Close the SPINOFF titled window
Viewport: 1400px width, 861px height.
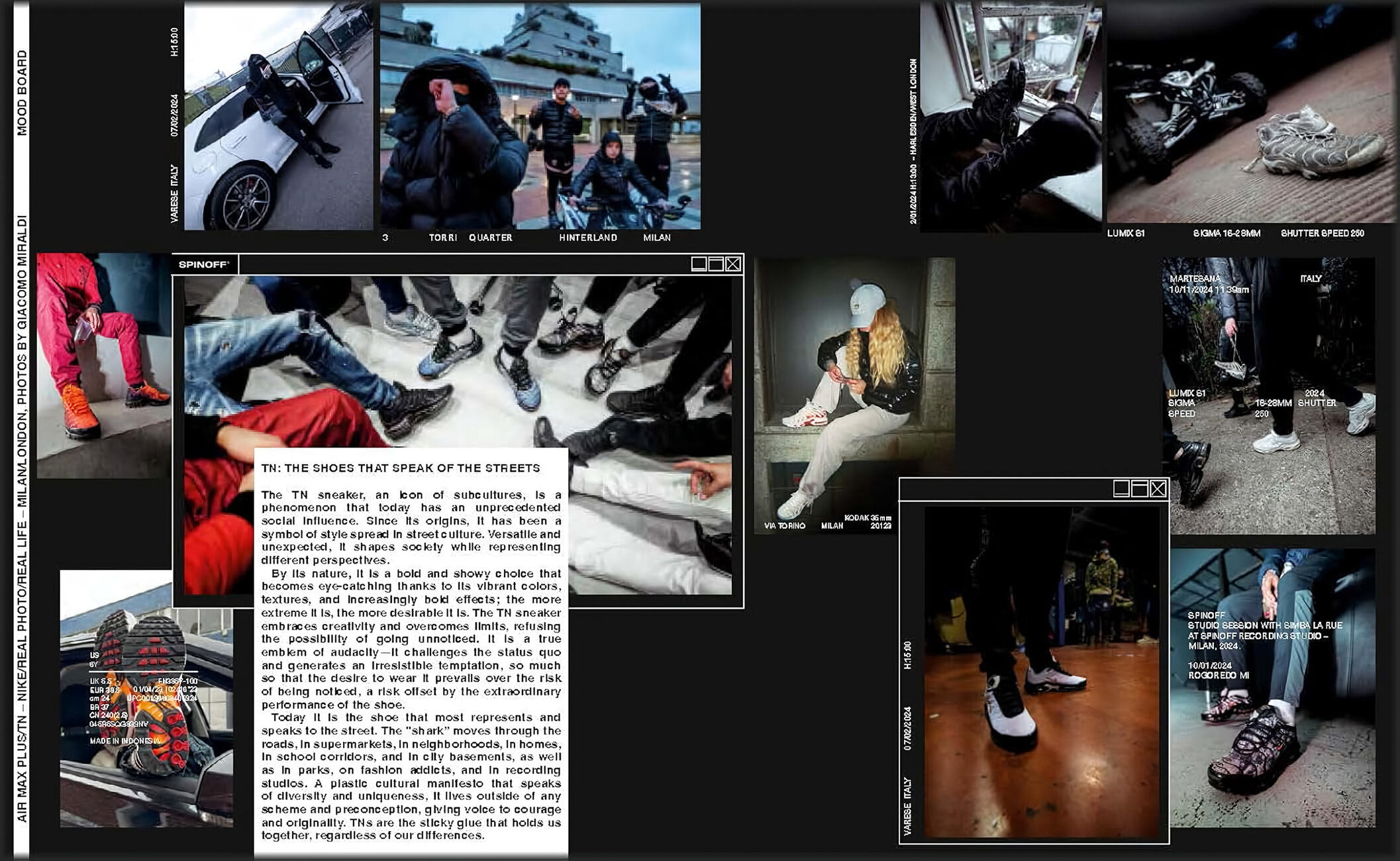733,264
